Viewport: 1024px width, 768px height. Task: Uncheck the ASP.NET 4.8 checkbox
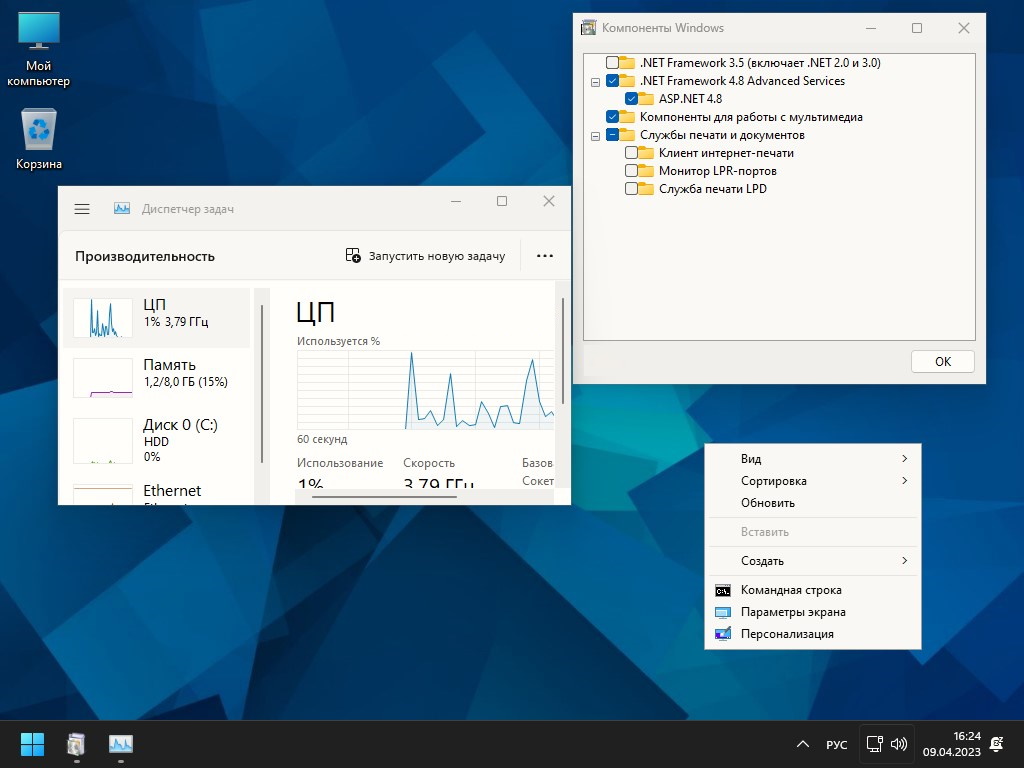pos(631,99)
